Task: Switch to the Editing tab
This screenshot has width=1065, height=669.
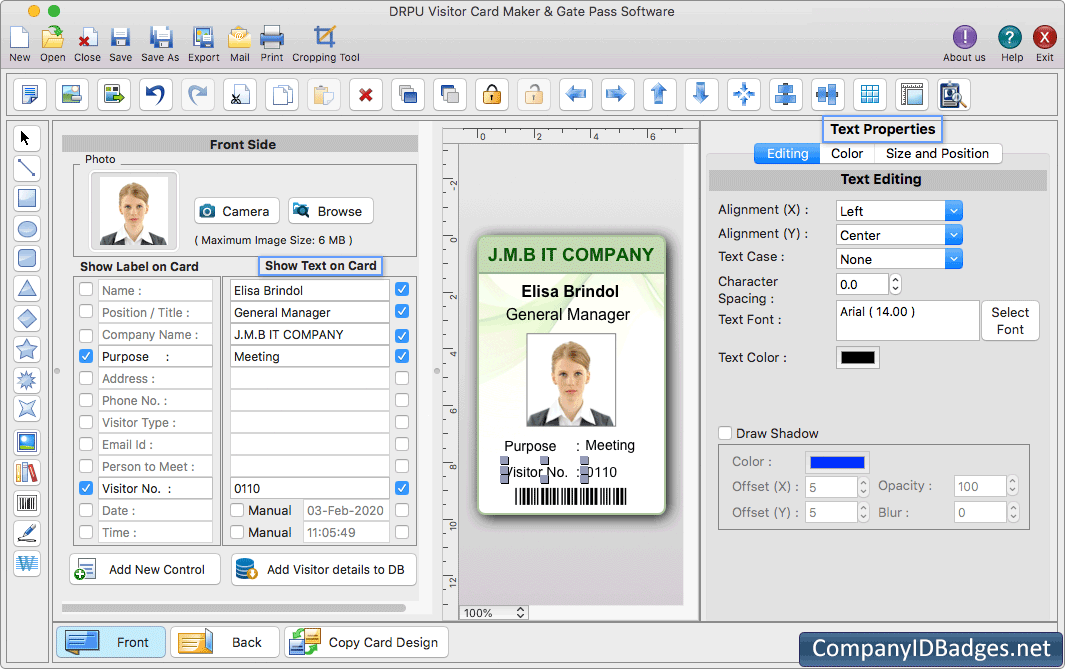Action: coord(787,153)
